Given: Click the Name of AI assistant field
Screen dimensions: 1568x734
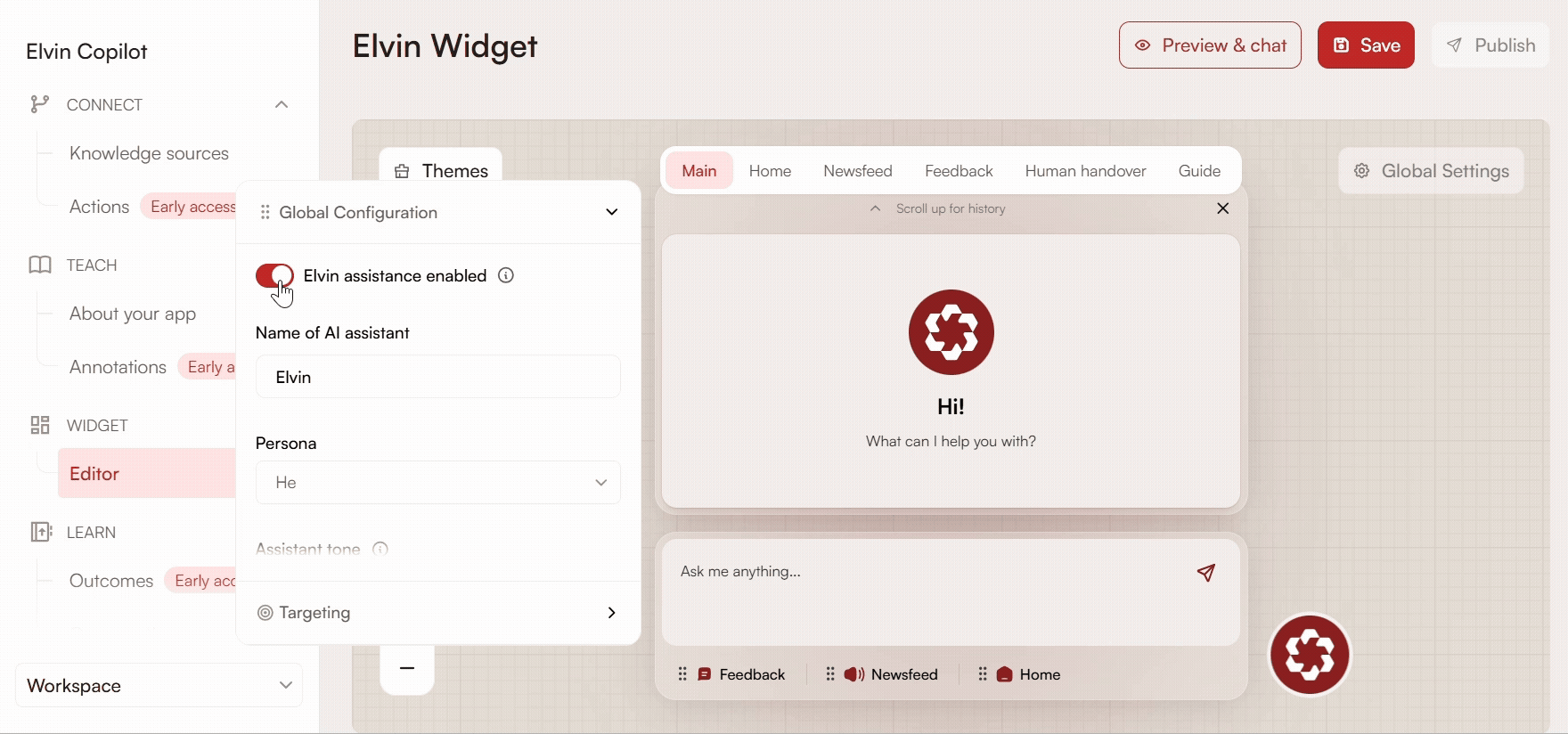Looking at the screenshot, I should click(x=437, y=377).
